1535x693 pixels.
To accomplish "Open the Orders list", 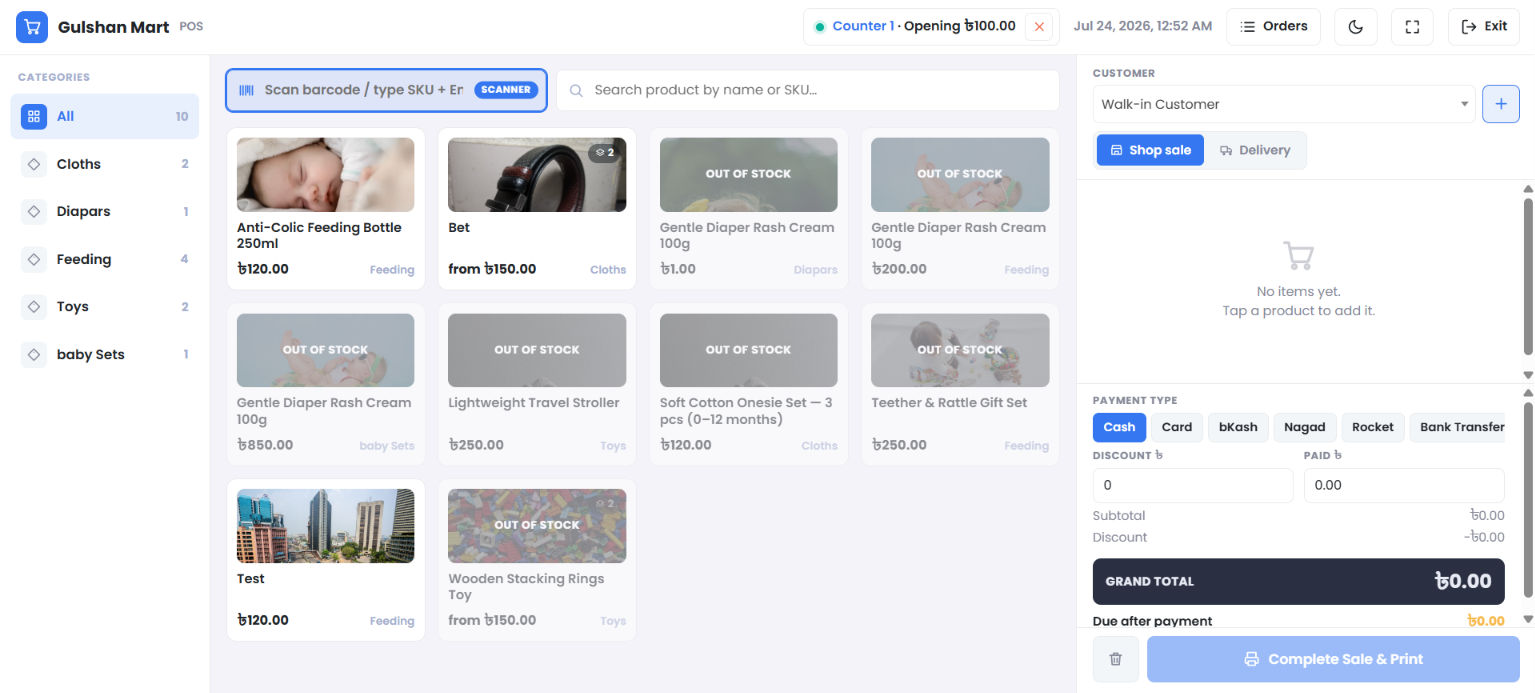I will coord(1274,27).
